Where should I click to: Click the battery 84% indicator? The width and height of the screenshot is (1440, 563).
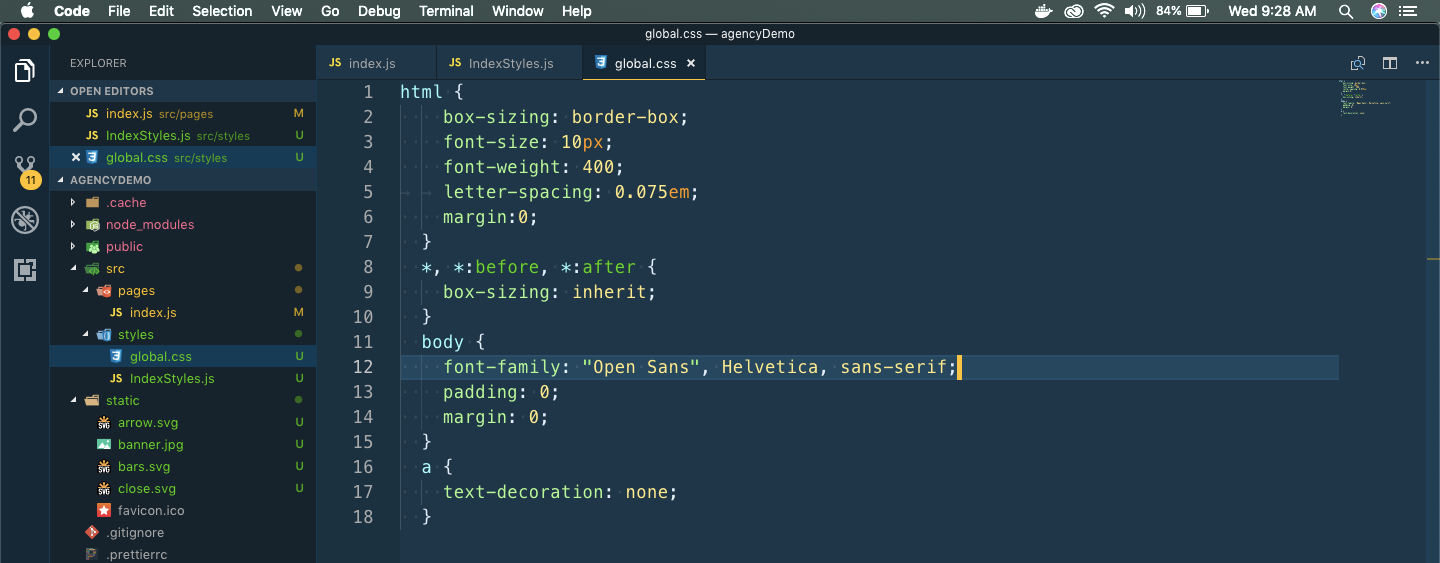coord(1183,11)
